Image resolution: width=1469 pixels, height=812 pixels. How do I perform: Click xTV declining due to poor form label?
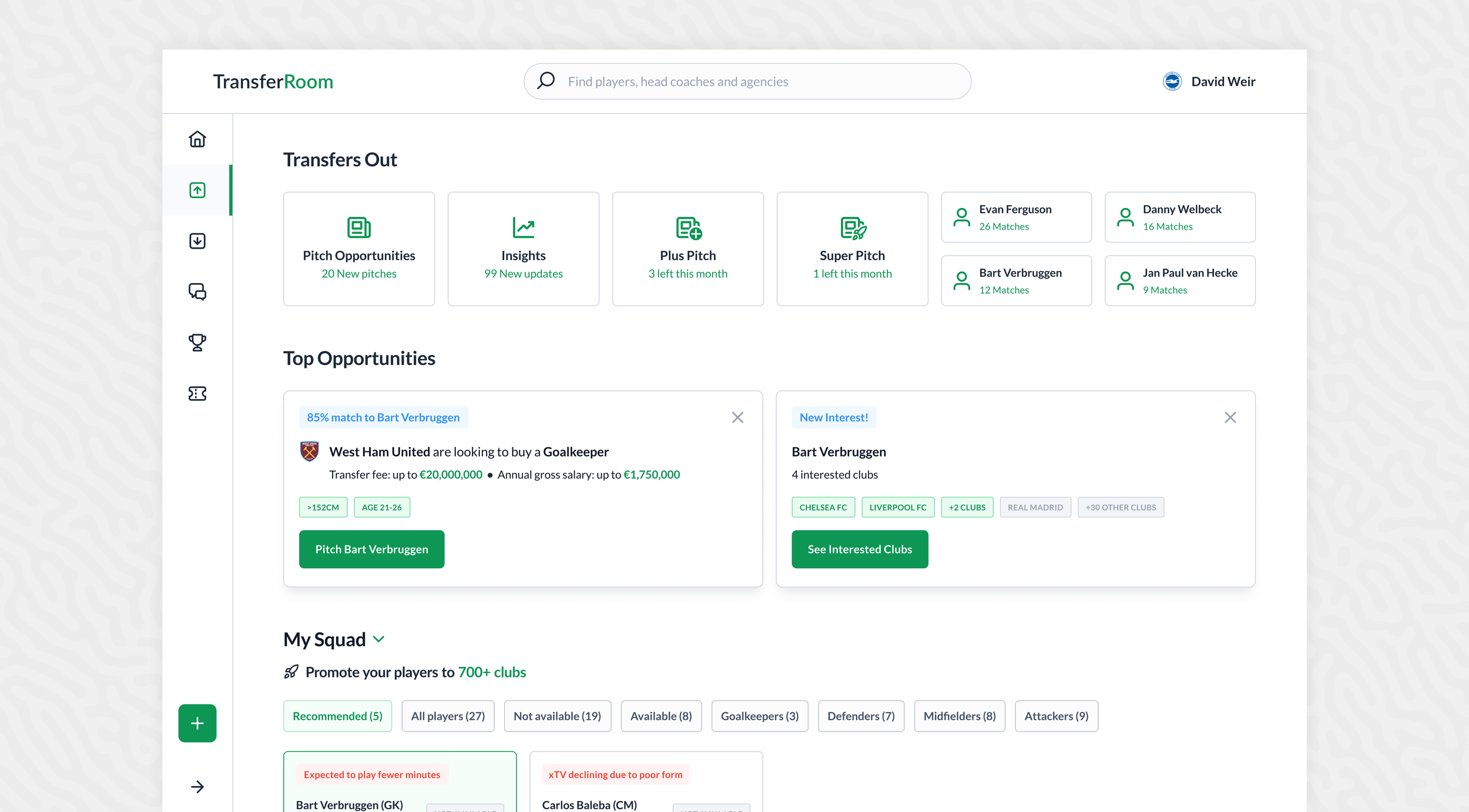point(615,774)
